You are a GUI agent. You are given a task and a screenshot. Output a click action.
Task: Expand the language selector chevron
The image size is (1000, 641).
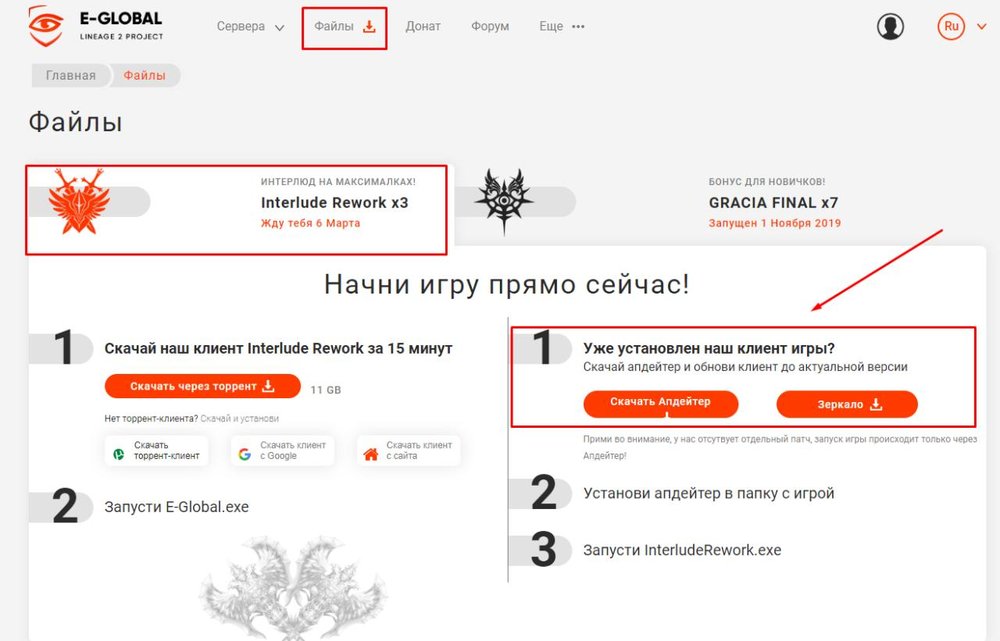tap(982, 27)
